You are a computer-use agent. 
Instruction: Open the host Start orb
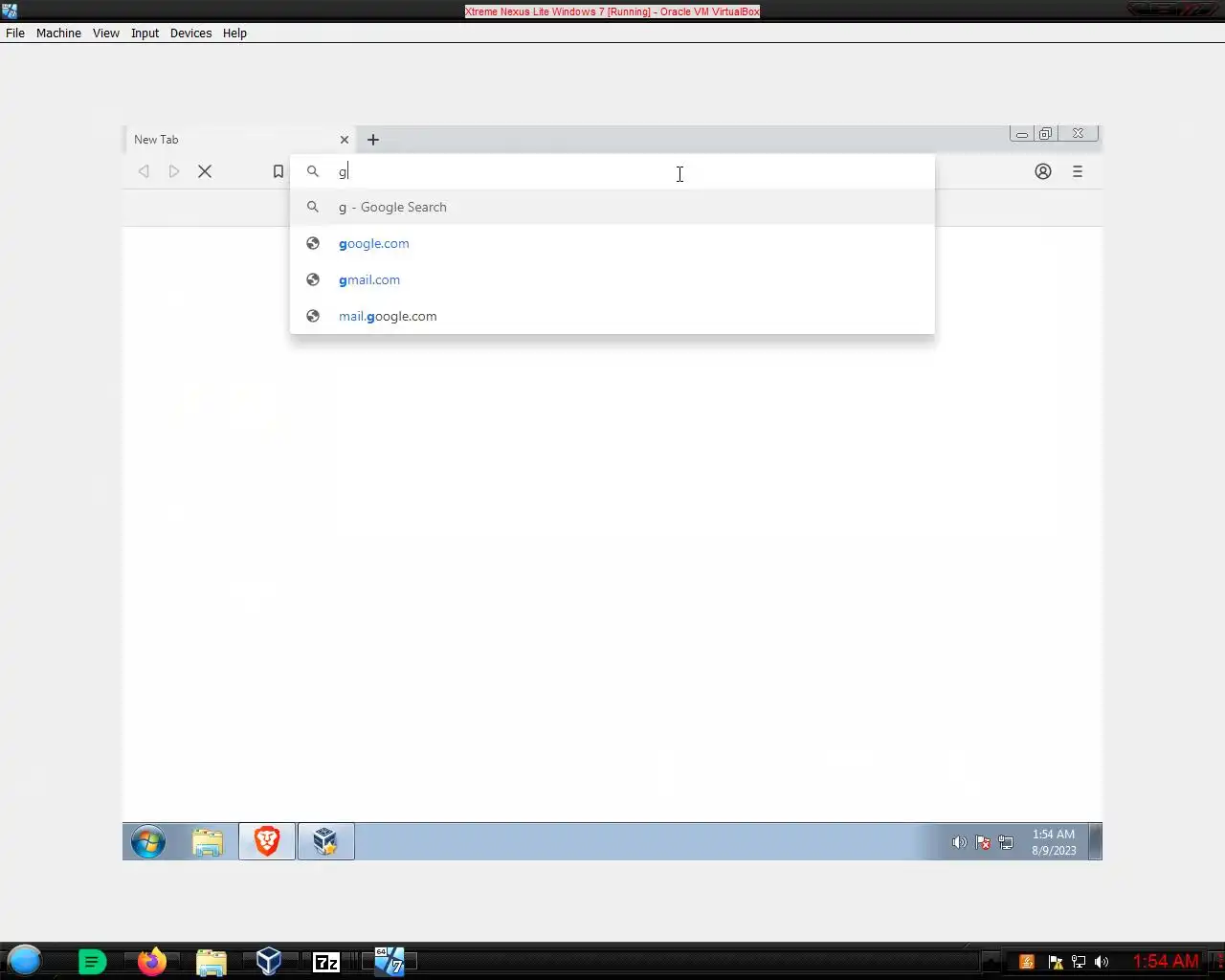(25, 960)
